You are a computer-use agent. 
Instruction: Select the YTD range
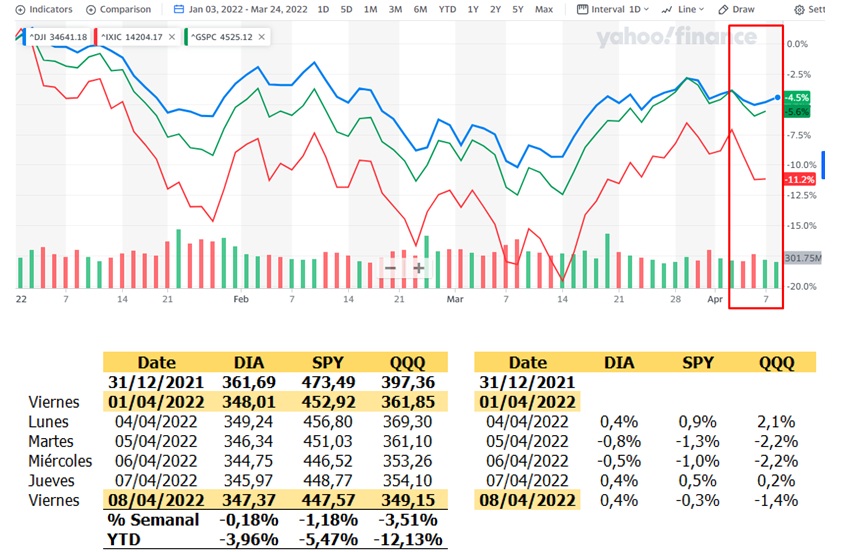447,9
